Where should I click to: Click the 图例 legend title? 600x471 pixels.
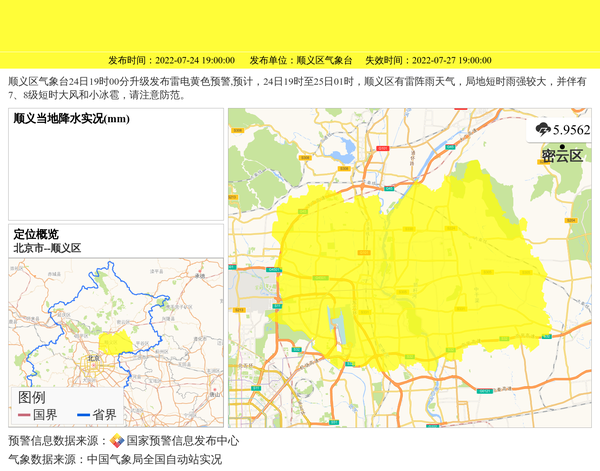click(x=32, y=397)
